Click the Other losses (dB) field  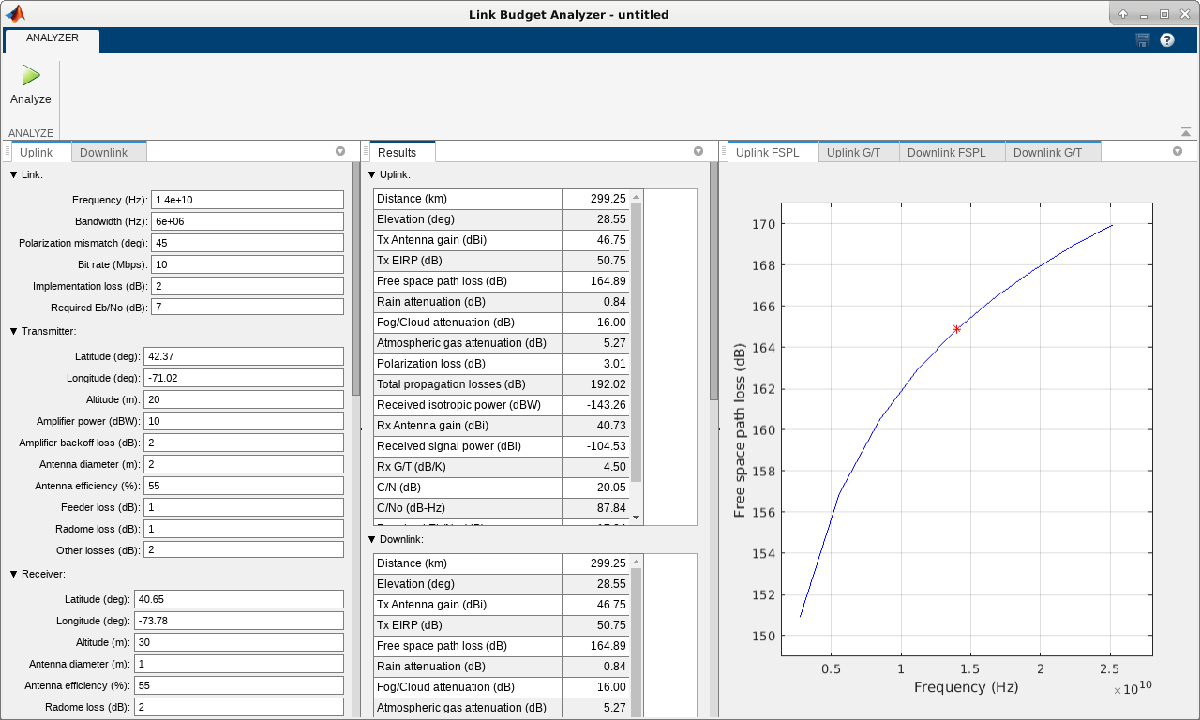243,550
